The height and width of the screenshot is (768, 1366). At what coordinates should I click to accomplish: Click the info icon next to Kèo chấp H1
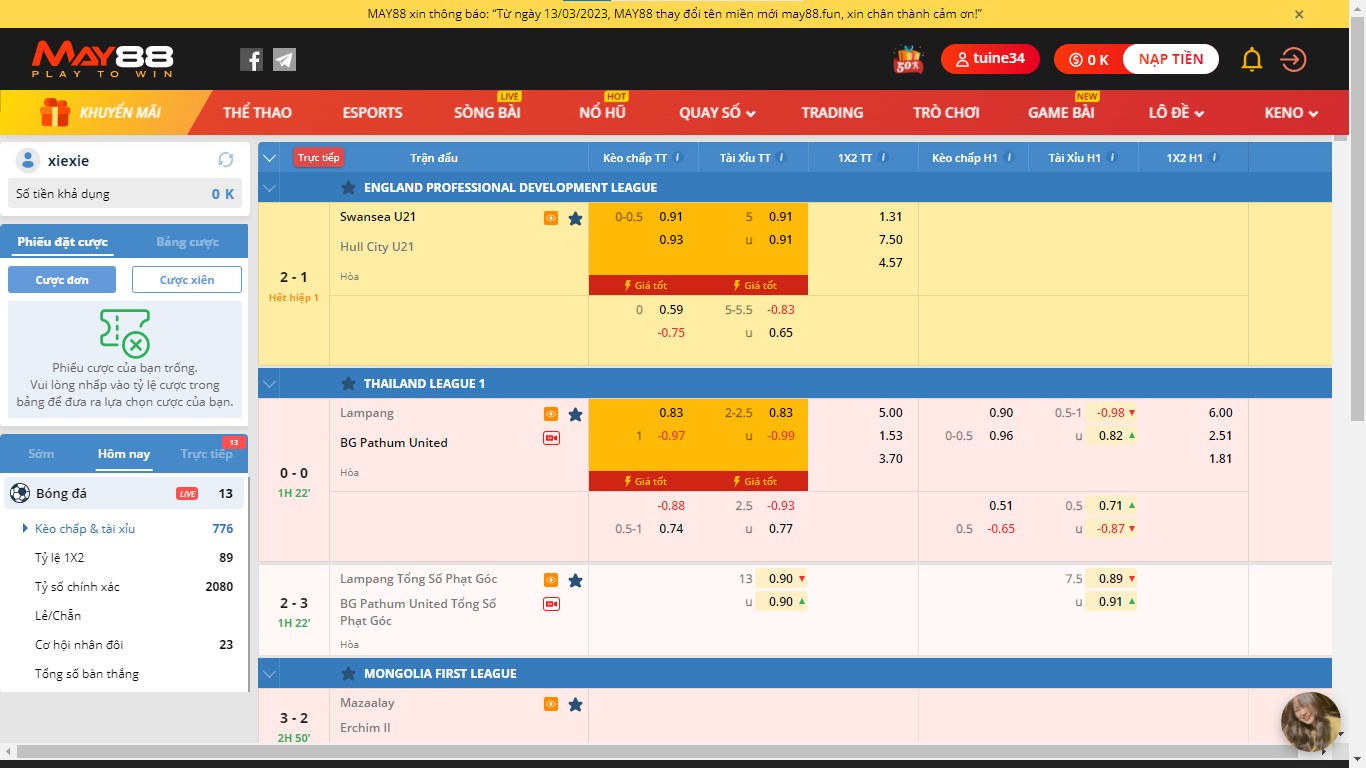coord(1009,158)
